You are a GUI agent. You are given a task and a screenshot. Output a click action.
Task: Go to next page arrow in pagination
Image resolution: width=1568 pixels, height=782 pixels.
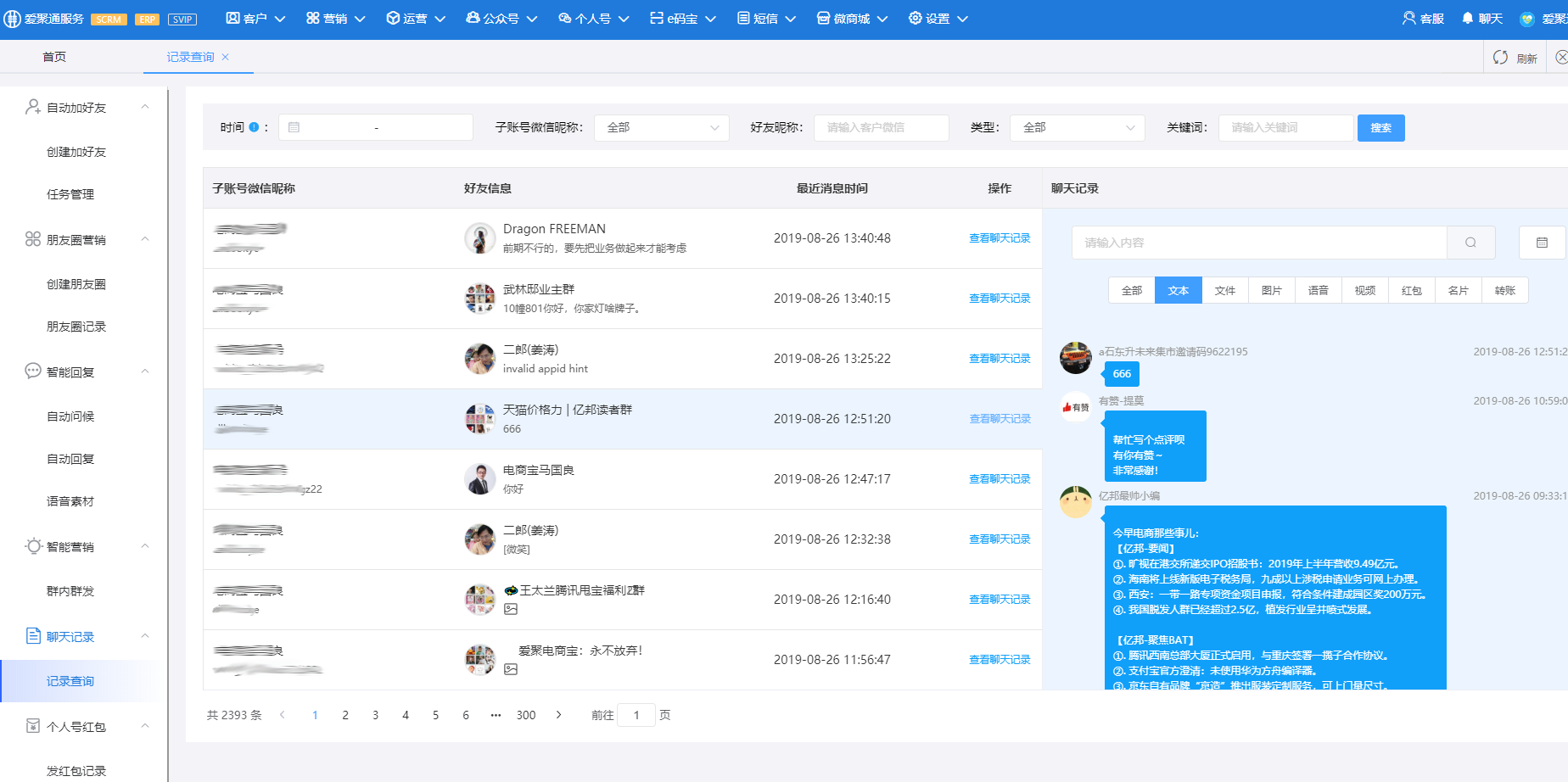(x=558, y=715)
